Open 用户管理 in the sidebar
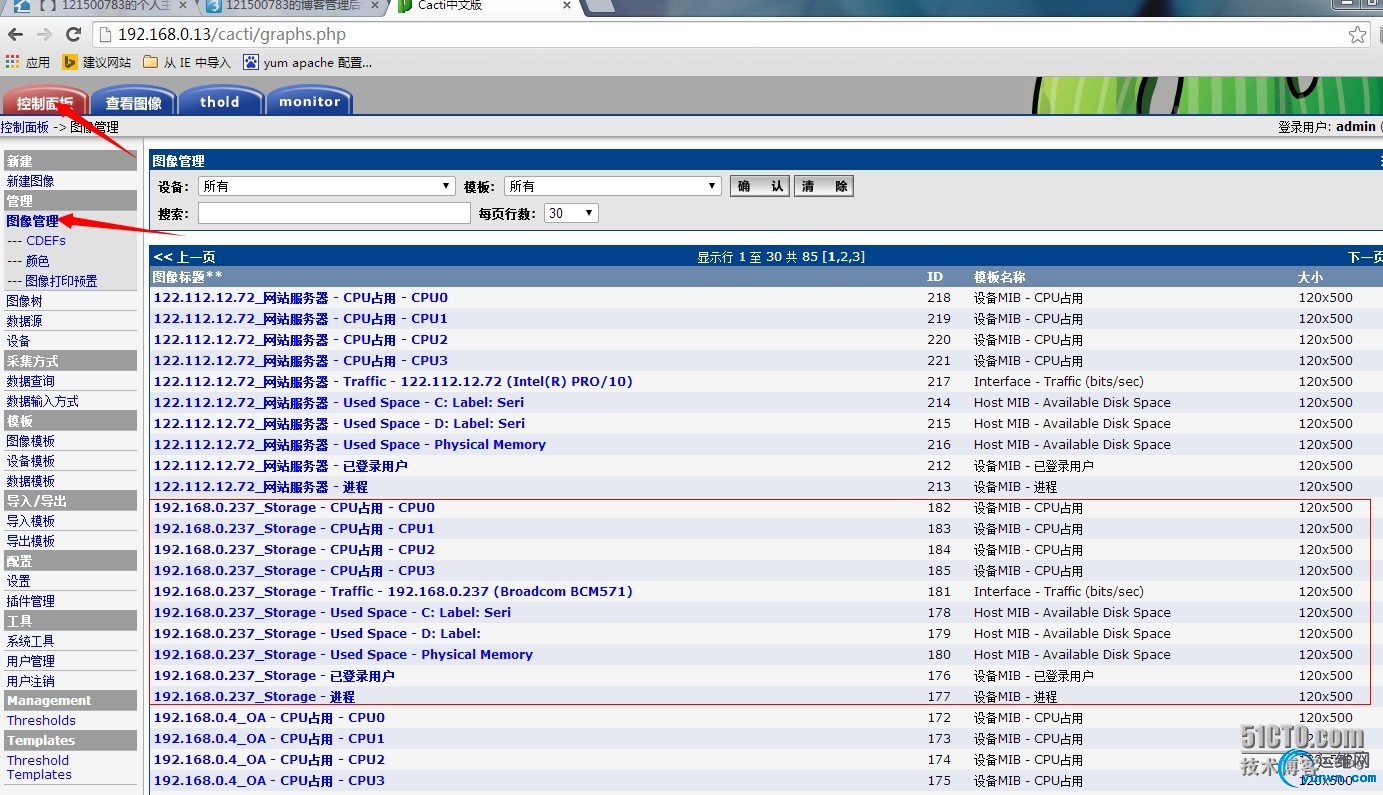1383x795 pixels. (30, 661)
